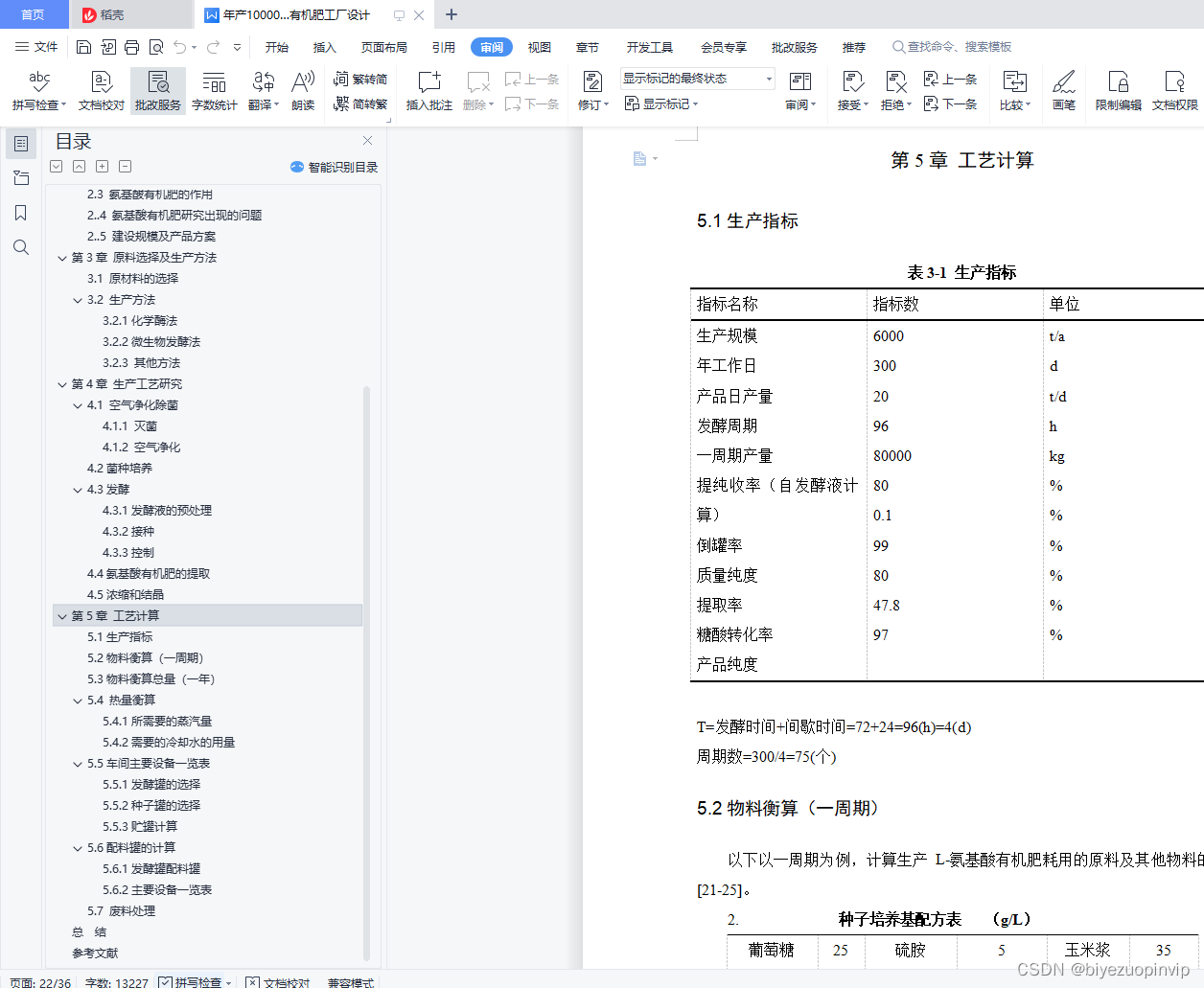Screen dimensions: 1204x988
Task: Convert text with 简转繁
Action: (x=360, y=104)
